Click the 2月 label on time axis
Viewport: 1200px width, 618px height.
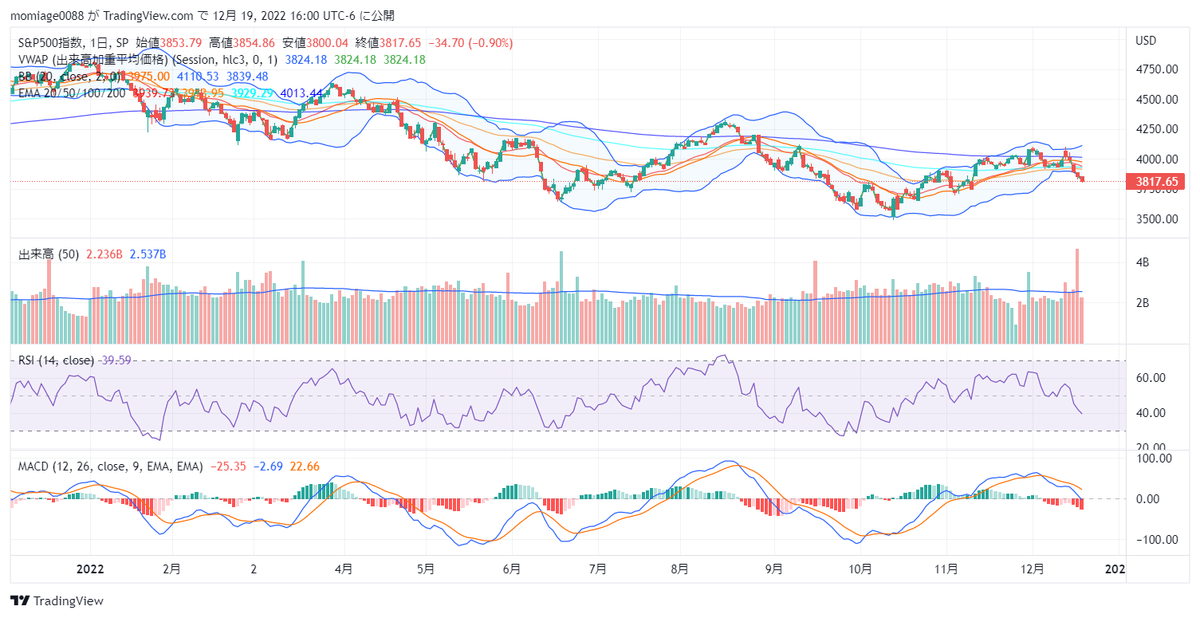click(x=171, y=568)
